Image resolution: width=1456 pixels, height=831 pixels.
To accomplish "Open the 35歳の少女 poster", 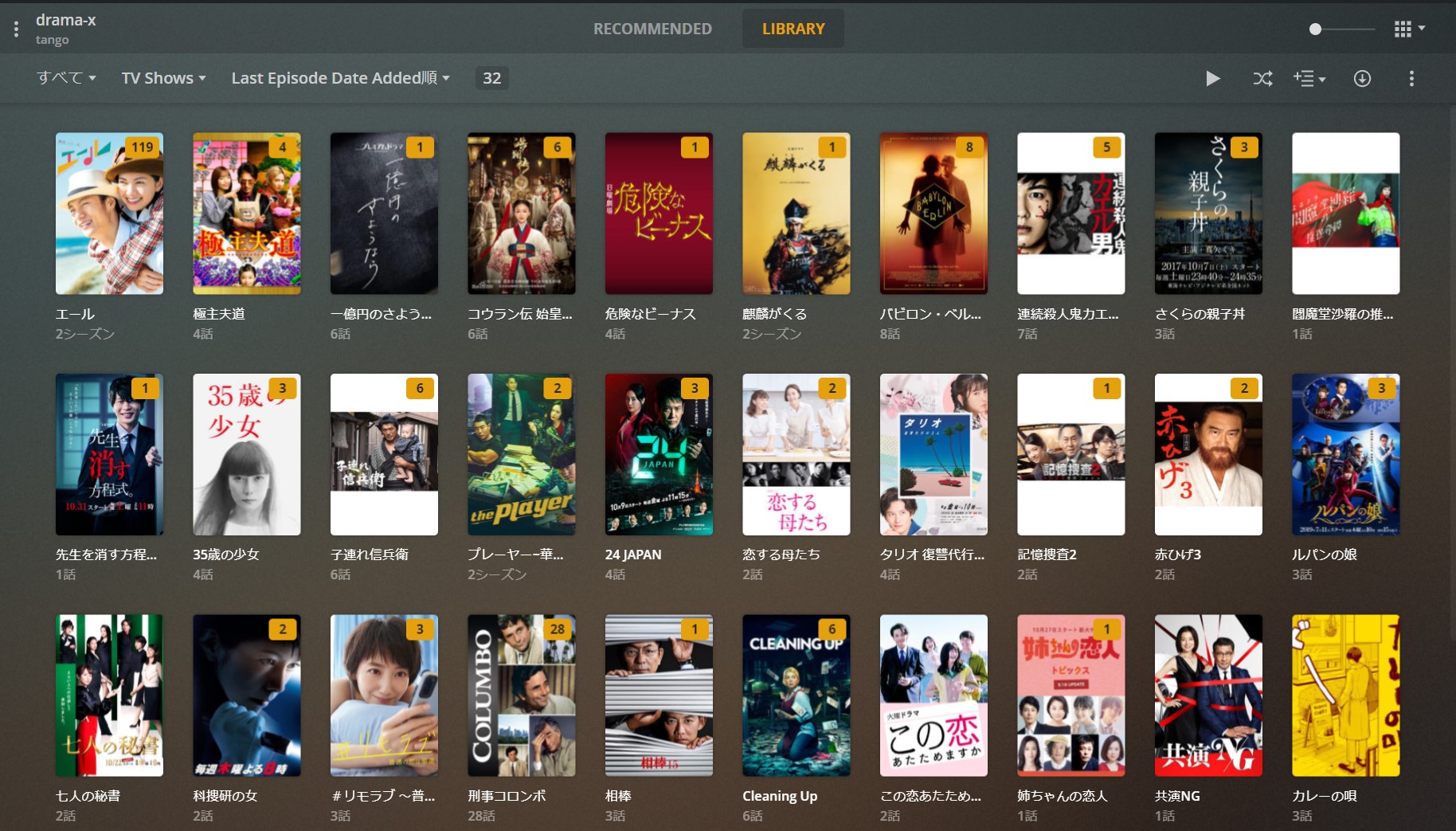I will pyautogui.click(x=247, y=454).
